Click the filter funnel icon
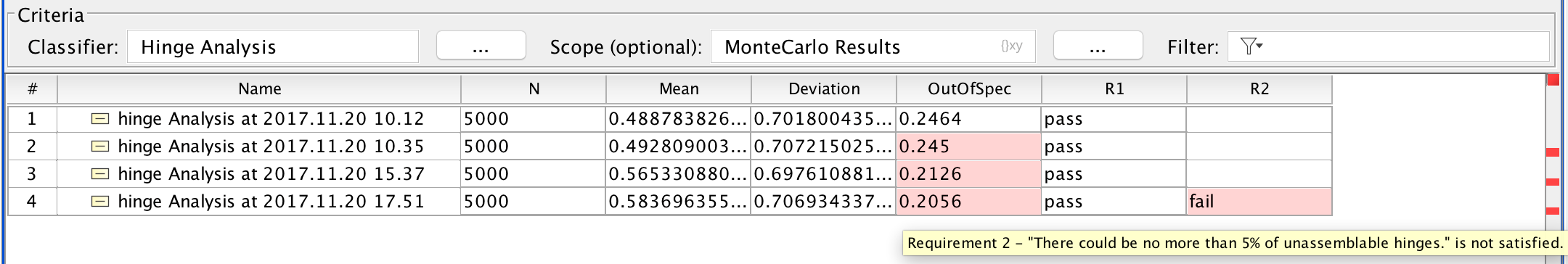Image resolution: width=1568 pixels, height=264 pixels. pos(1247,47)
